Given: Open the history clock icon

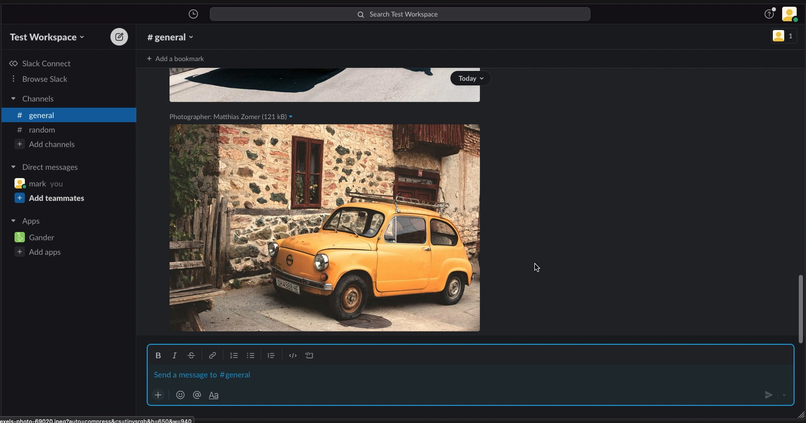Looking at the screenshot, I should click(x=193, y=14).
